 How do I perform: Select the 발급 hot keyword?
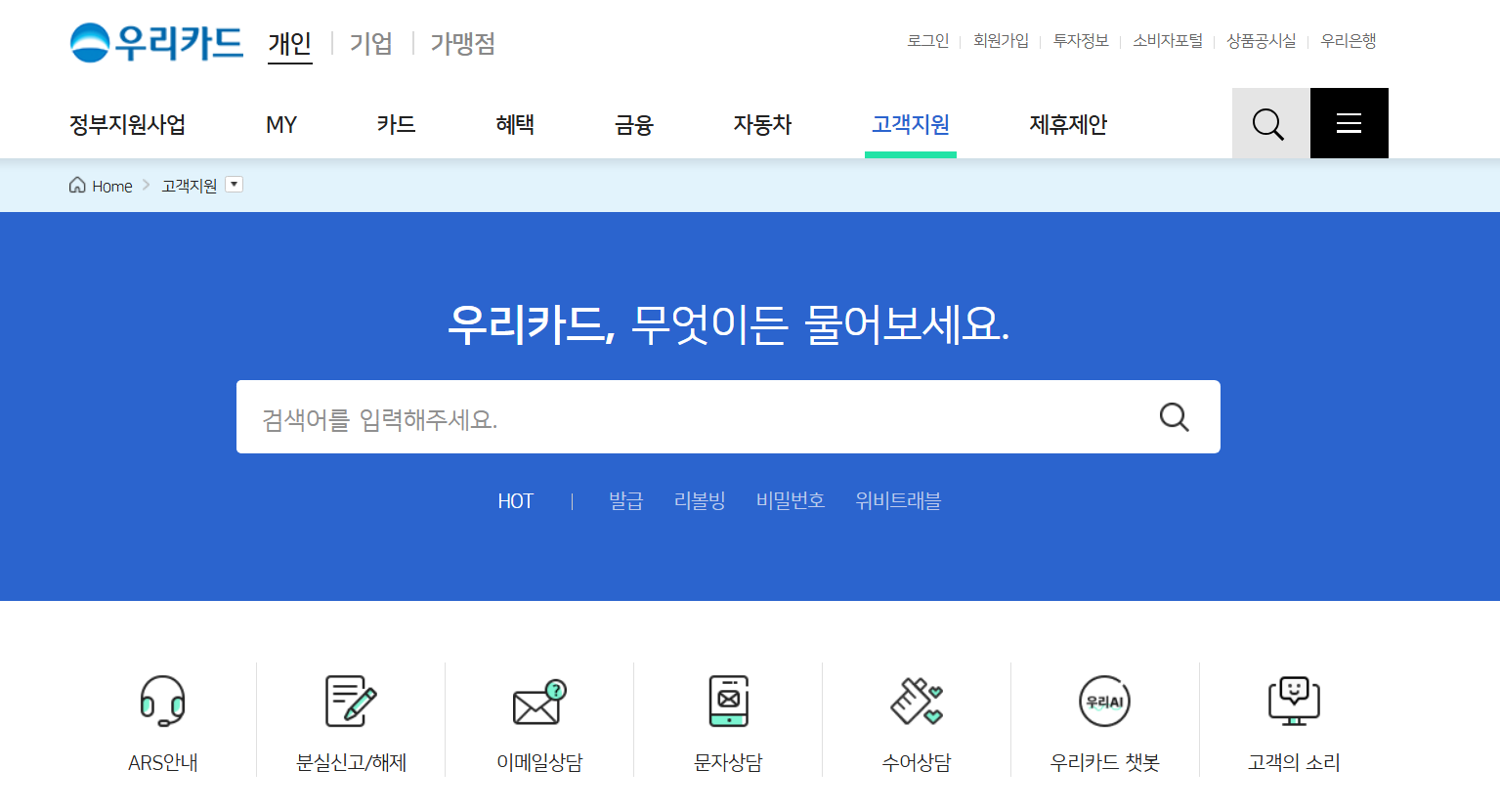(x=626, y=501)
